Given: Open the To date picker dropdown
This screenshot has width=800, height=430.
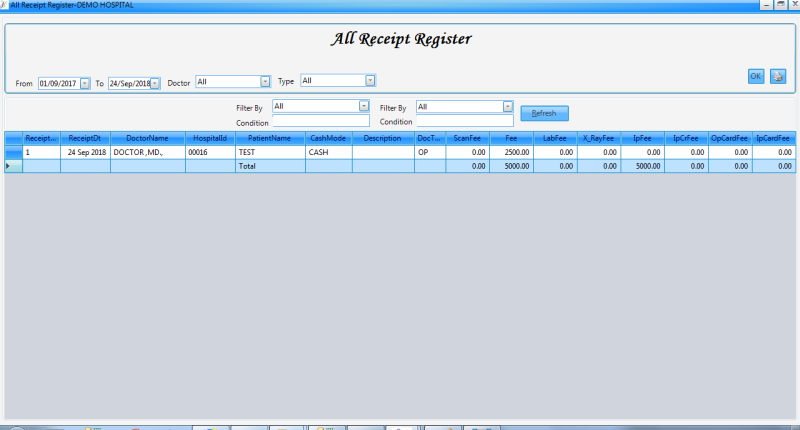Looking at the screenshot, I should pos(155,84).
